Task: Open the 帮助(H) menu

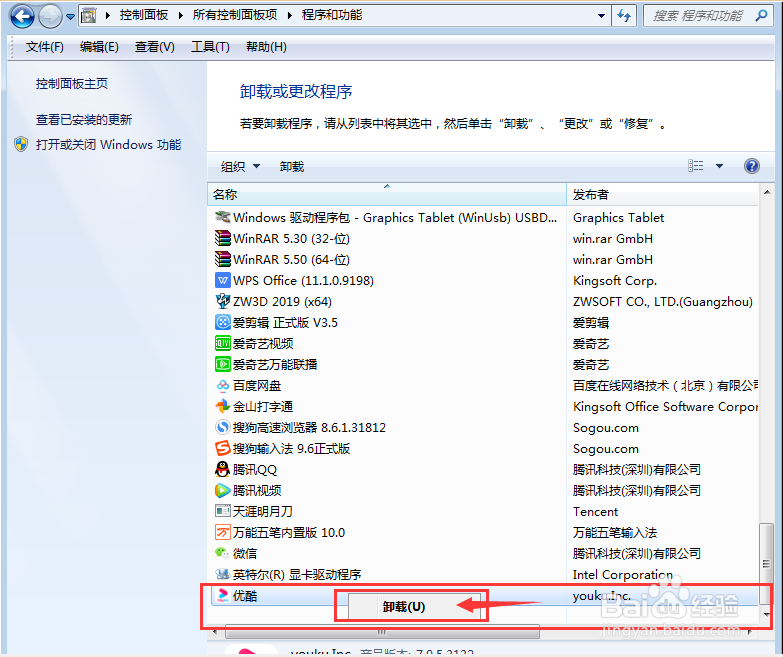Action: coord(266,47)
